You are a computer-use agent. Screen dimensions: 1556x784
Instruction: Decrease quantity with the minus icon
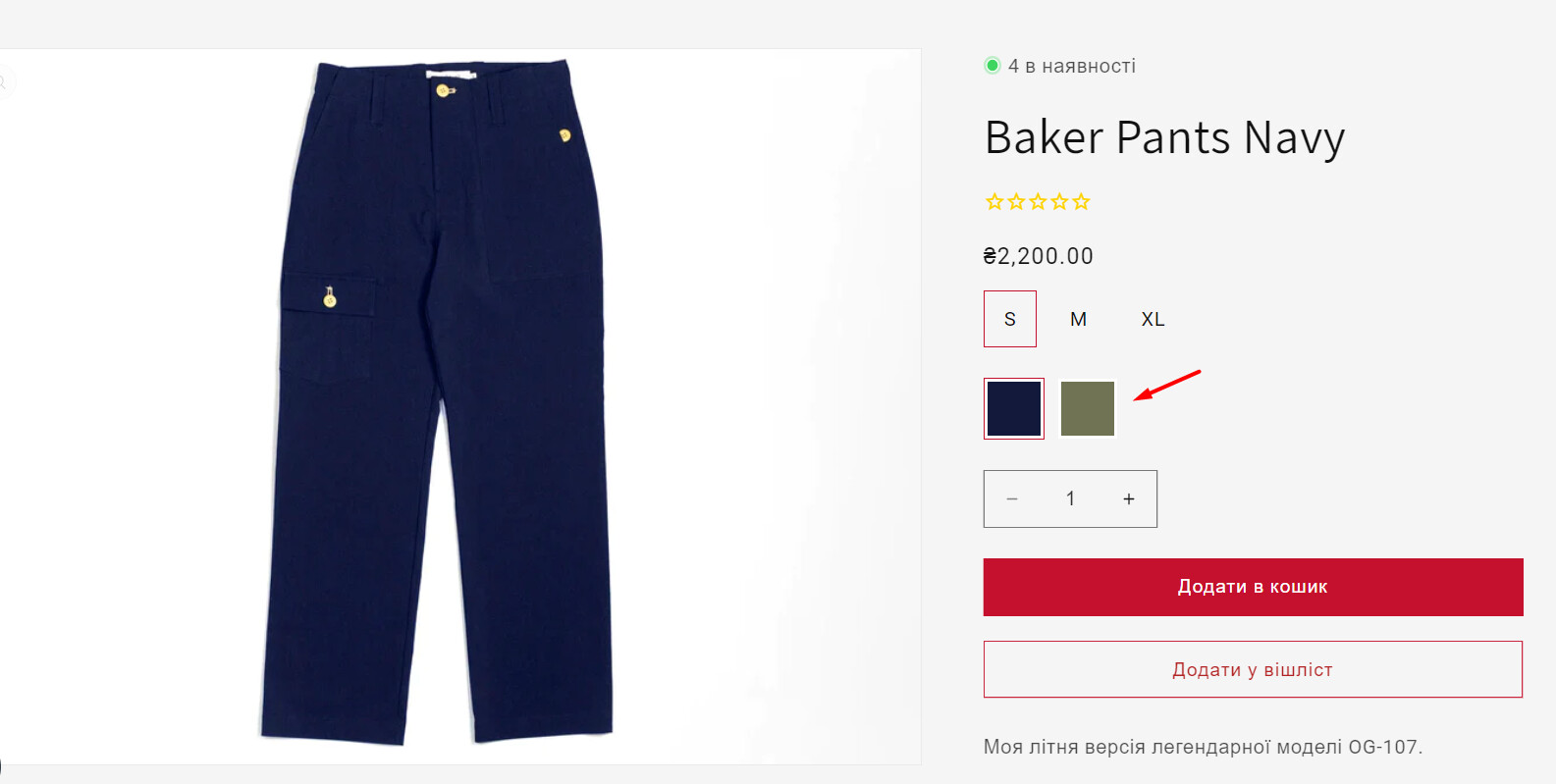[1012, 499]
